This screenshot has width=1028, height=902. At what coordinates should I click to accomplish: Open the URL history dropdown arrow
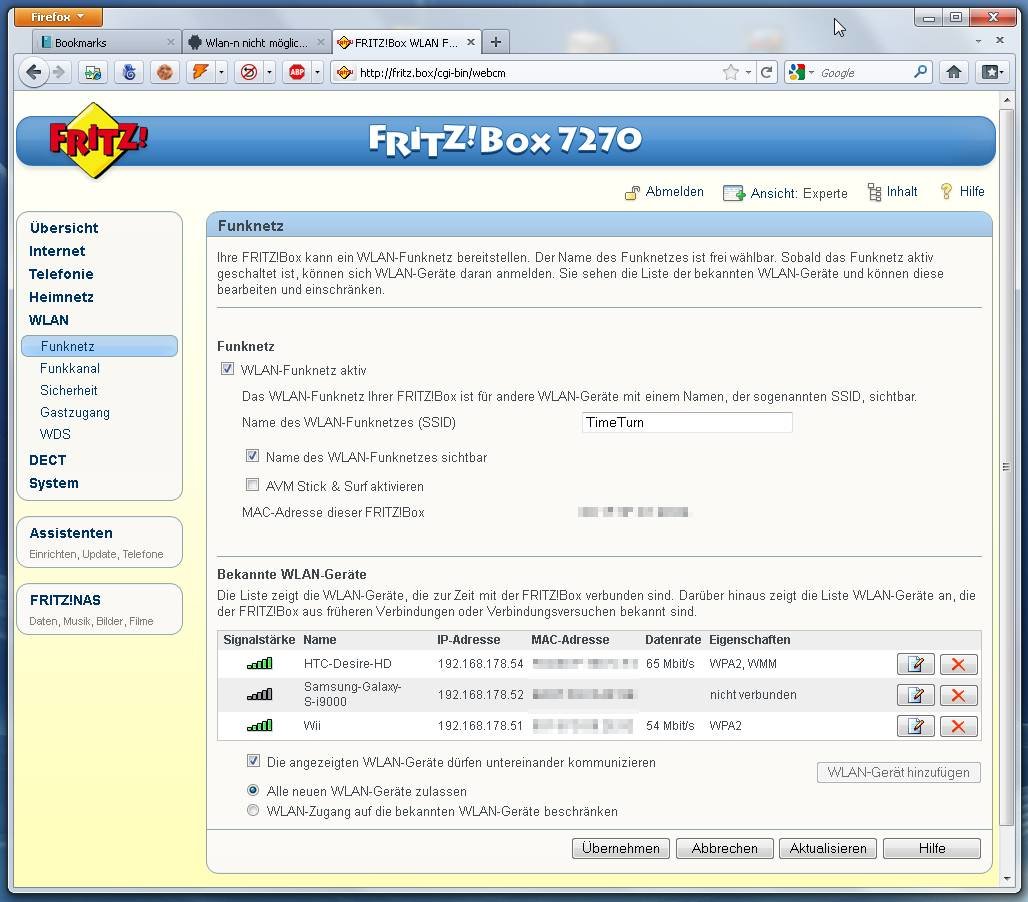point(748,72)
